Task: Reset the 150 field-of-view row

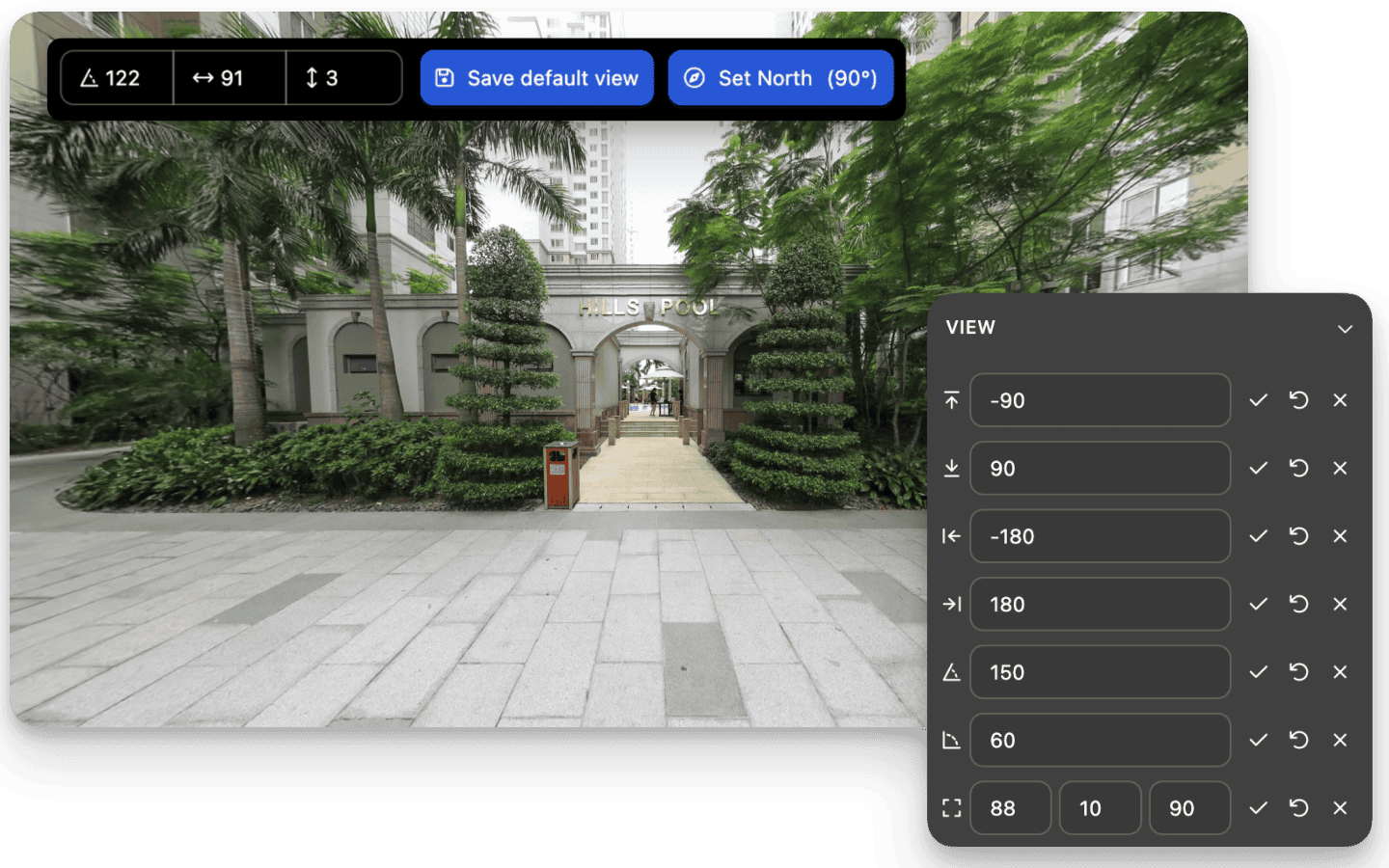Action: 1298,672
